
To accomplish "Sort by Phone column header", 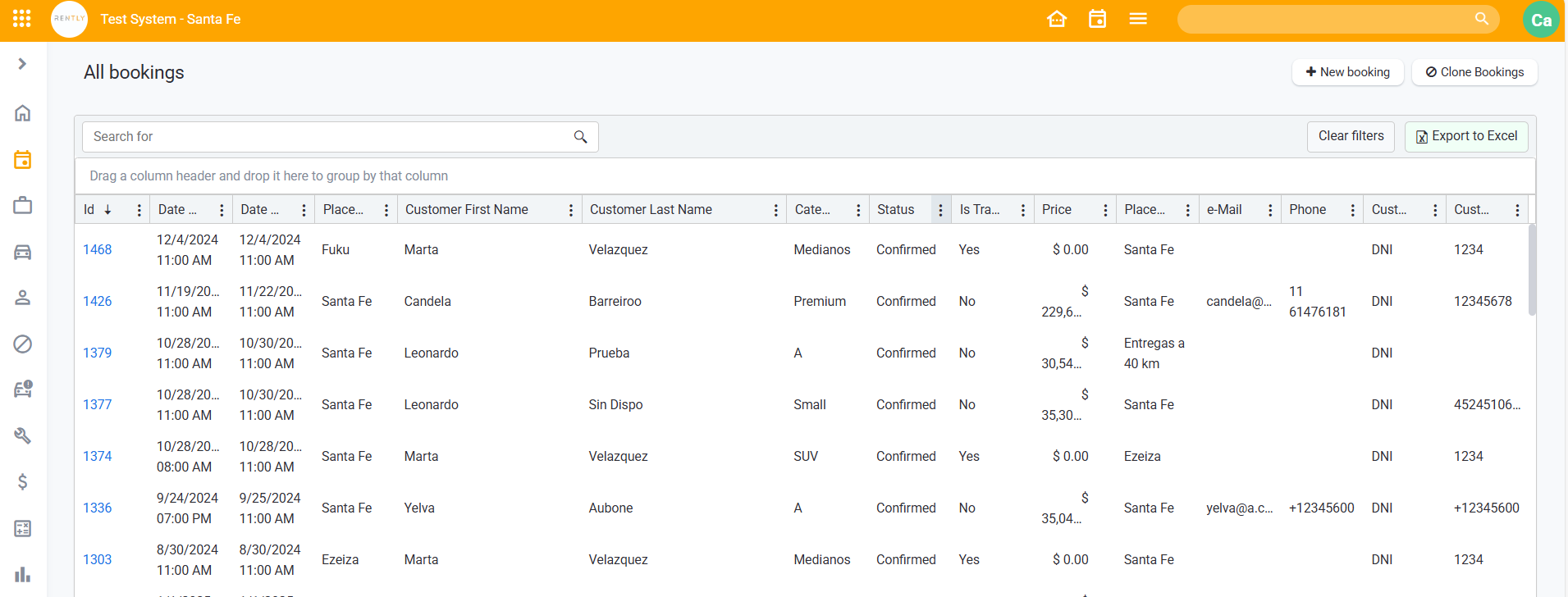I will (1307, 210).
